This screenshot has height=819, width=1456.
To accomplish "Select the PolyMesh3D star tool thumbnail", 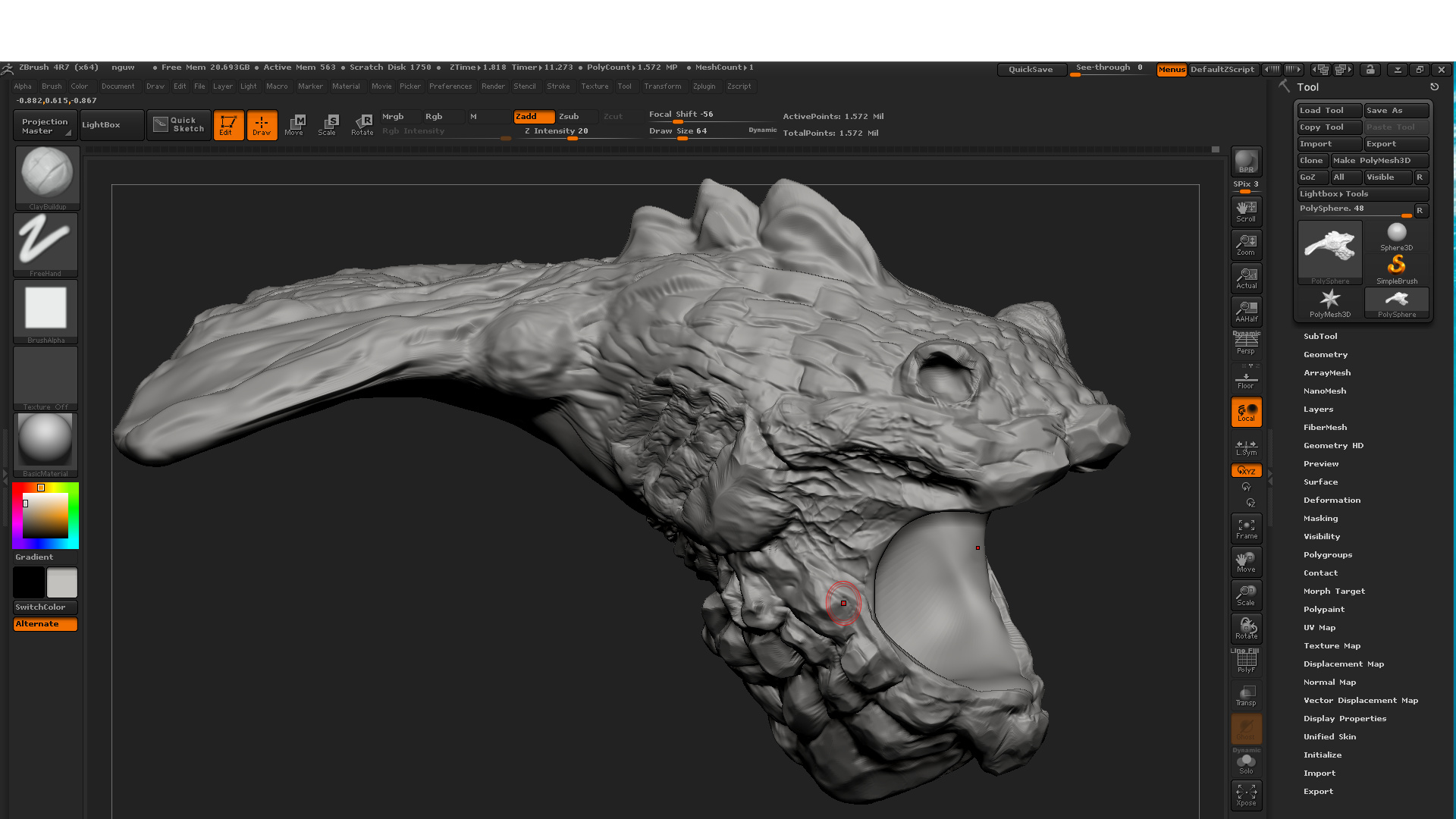I will pos(1329,303).
